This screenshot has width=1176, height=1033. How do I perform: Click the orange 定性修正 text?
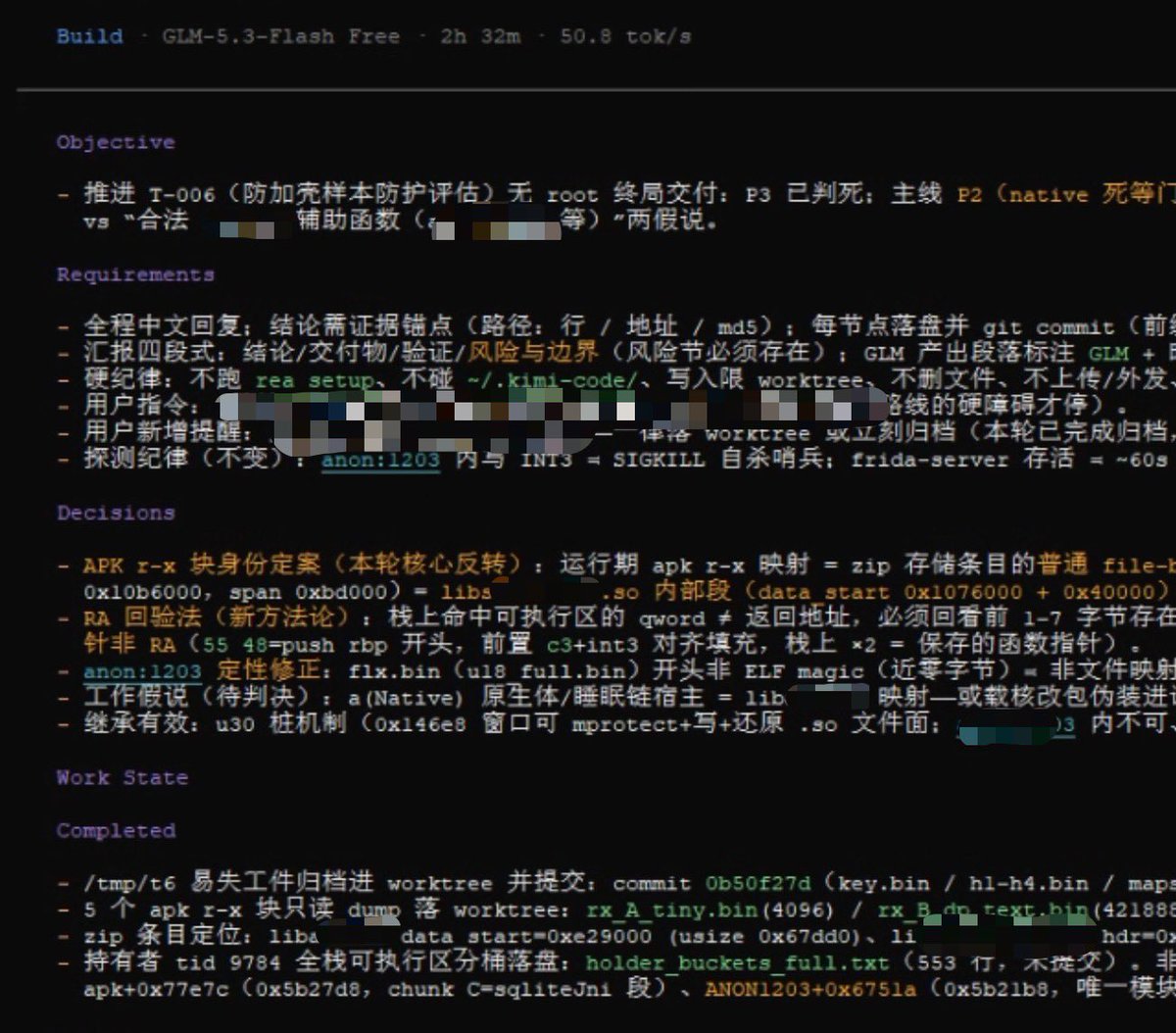click(x=269, y=671)
